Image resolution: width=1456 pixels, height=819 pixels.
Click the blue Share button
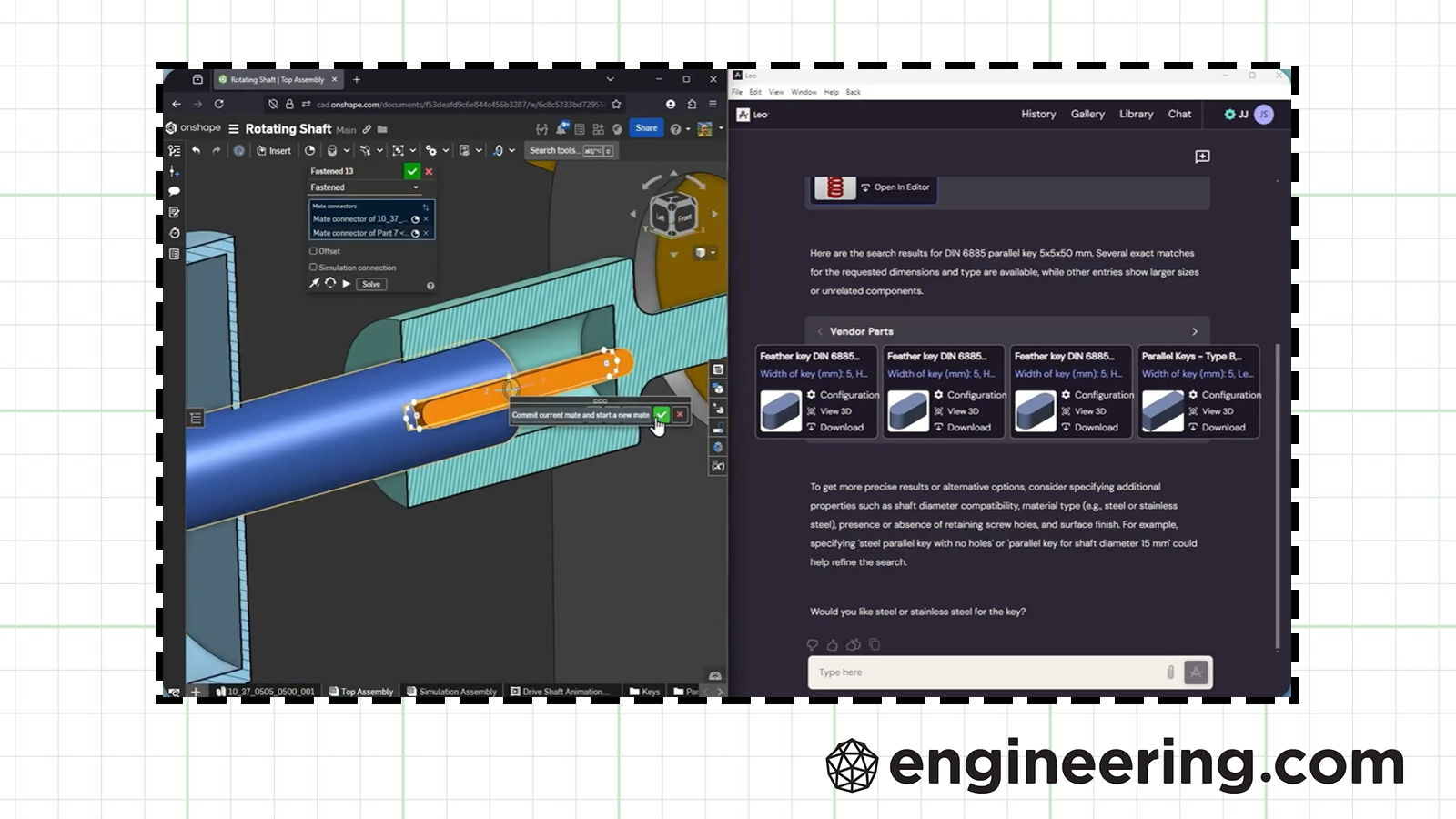(646, 128)
